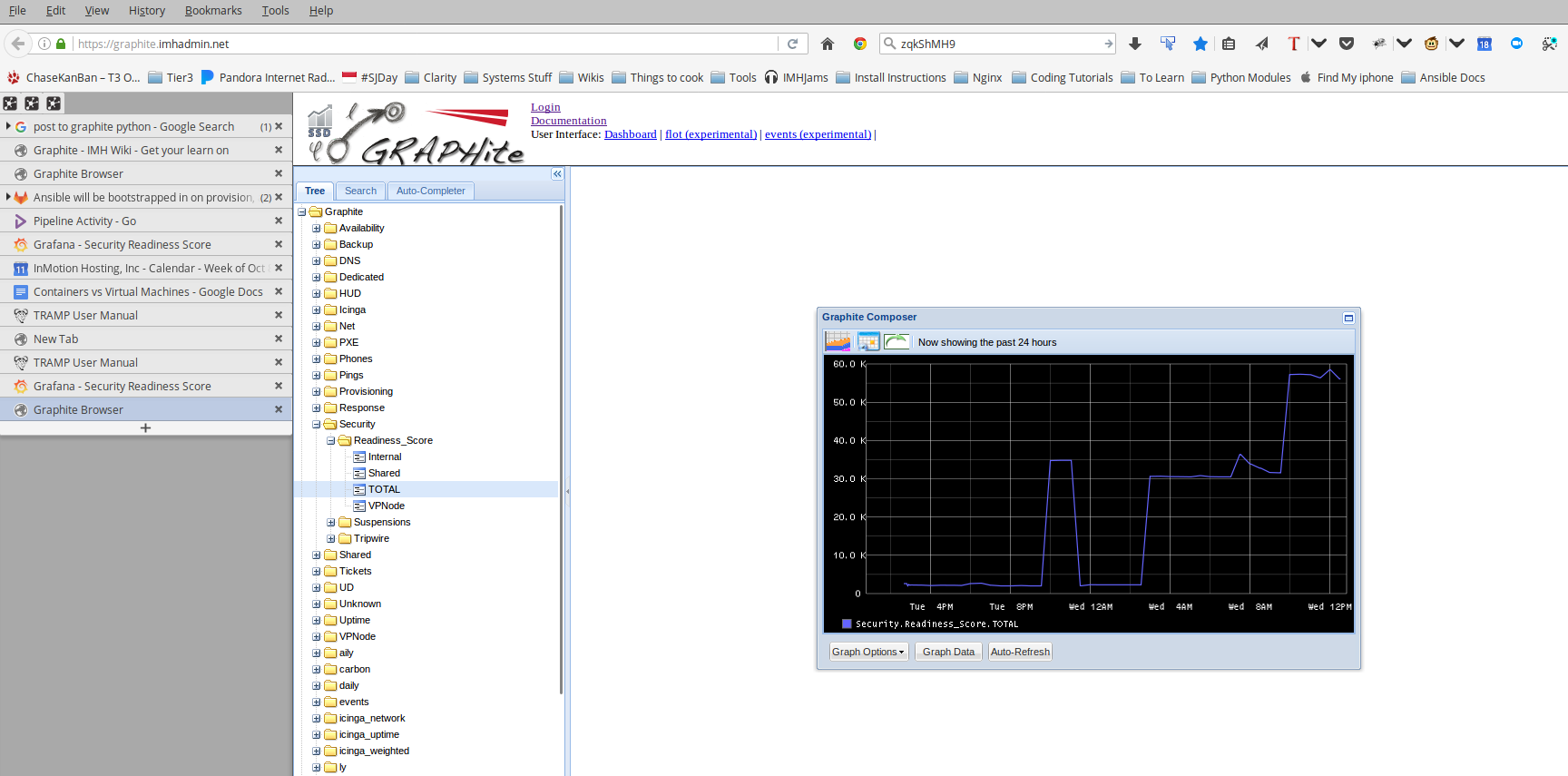Expand the Suspensions folder in tree
Screen dimensions: 1568x776
331,523
